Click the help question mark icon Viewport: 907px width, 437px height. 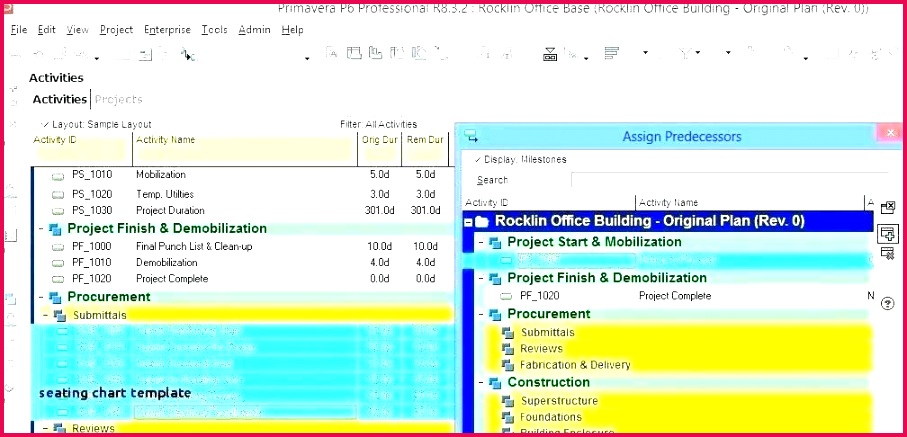click(x=887, y=303)
